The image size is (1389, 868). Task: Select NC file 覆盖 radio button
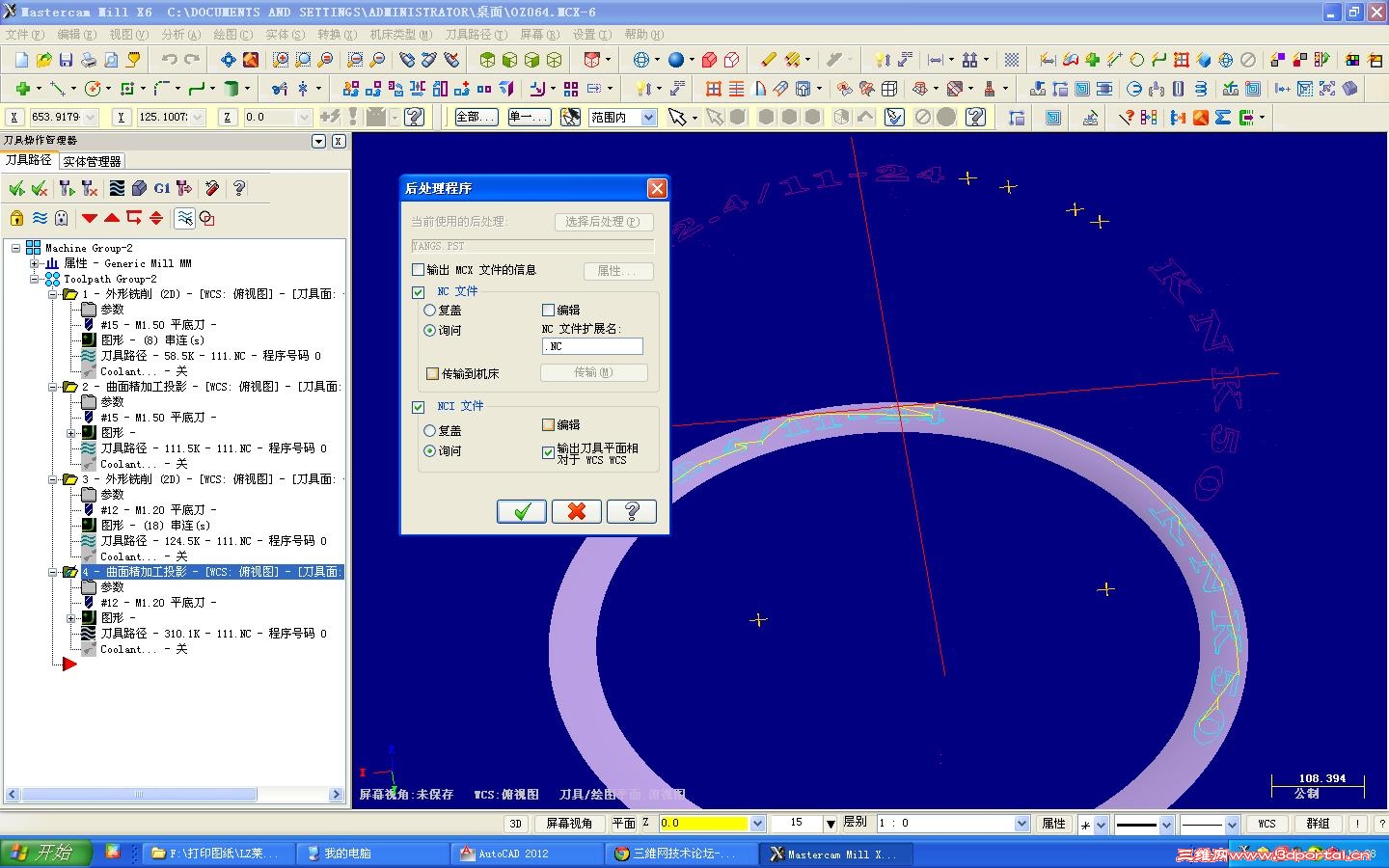point(430,311)
